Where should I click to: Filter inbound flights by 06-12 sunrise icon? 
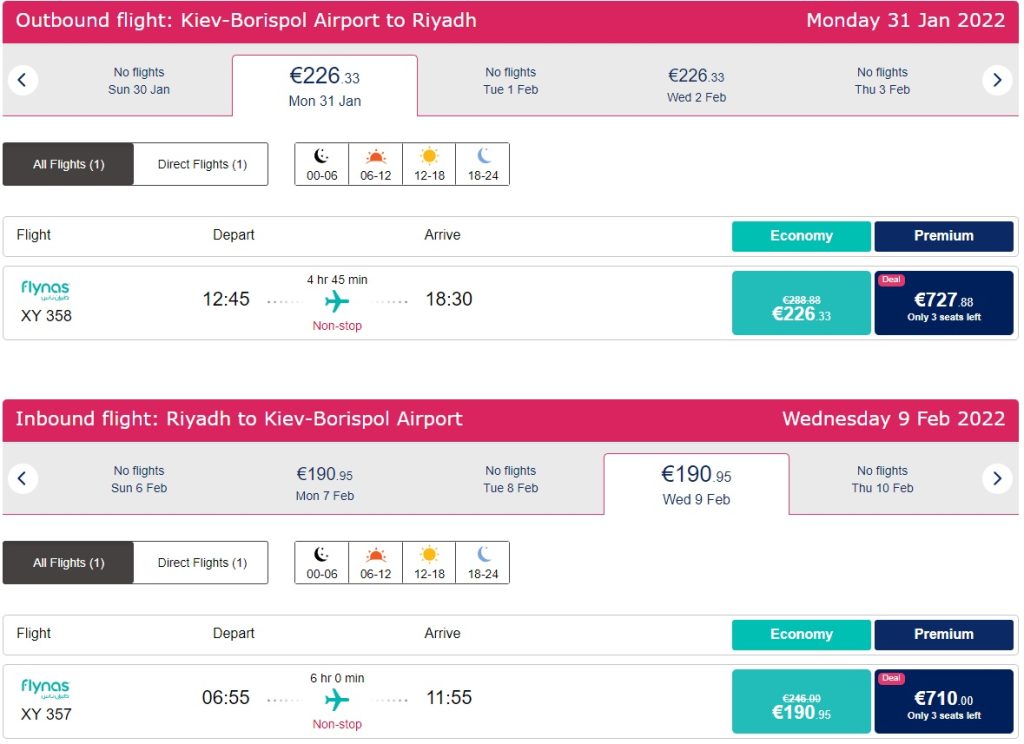click(376, 562)
